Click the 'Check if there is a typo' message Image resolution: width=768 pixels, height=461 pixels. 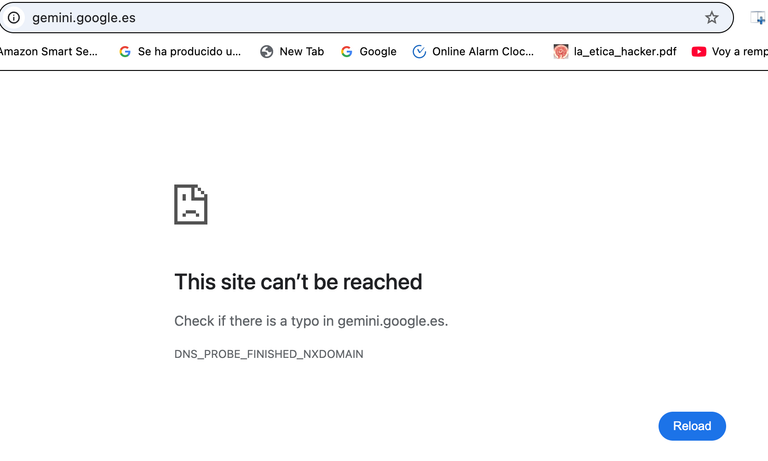[311, 321]
